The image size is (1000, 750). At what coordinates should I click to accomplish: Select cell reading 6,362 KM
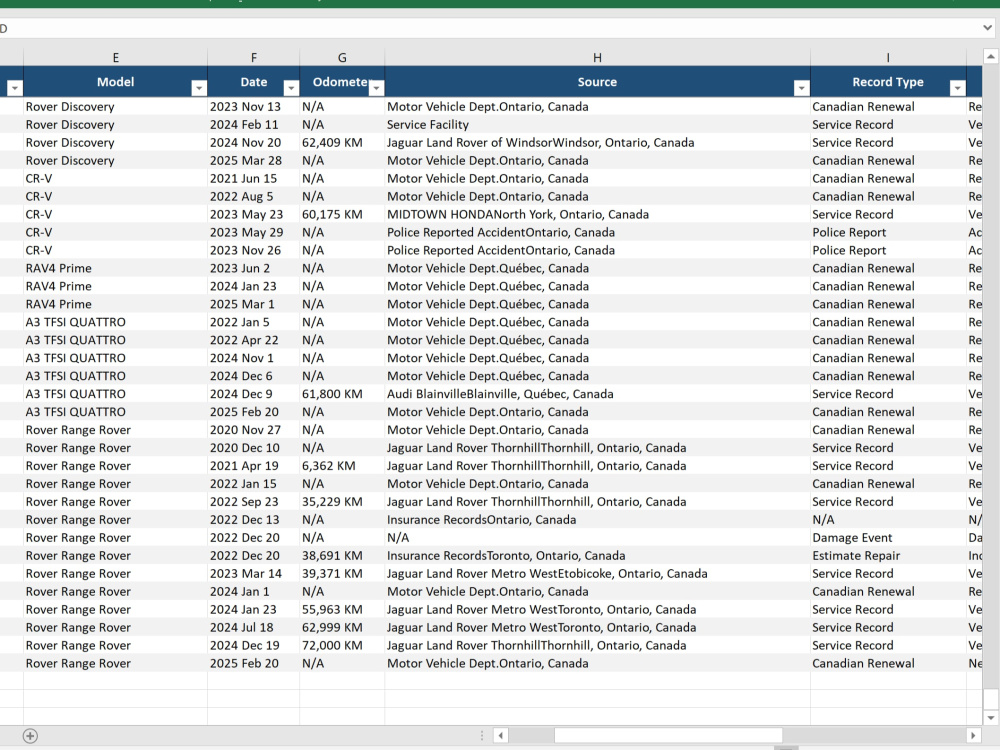(342, 466)
